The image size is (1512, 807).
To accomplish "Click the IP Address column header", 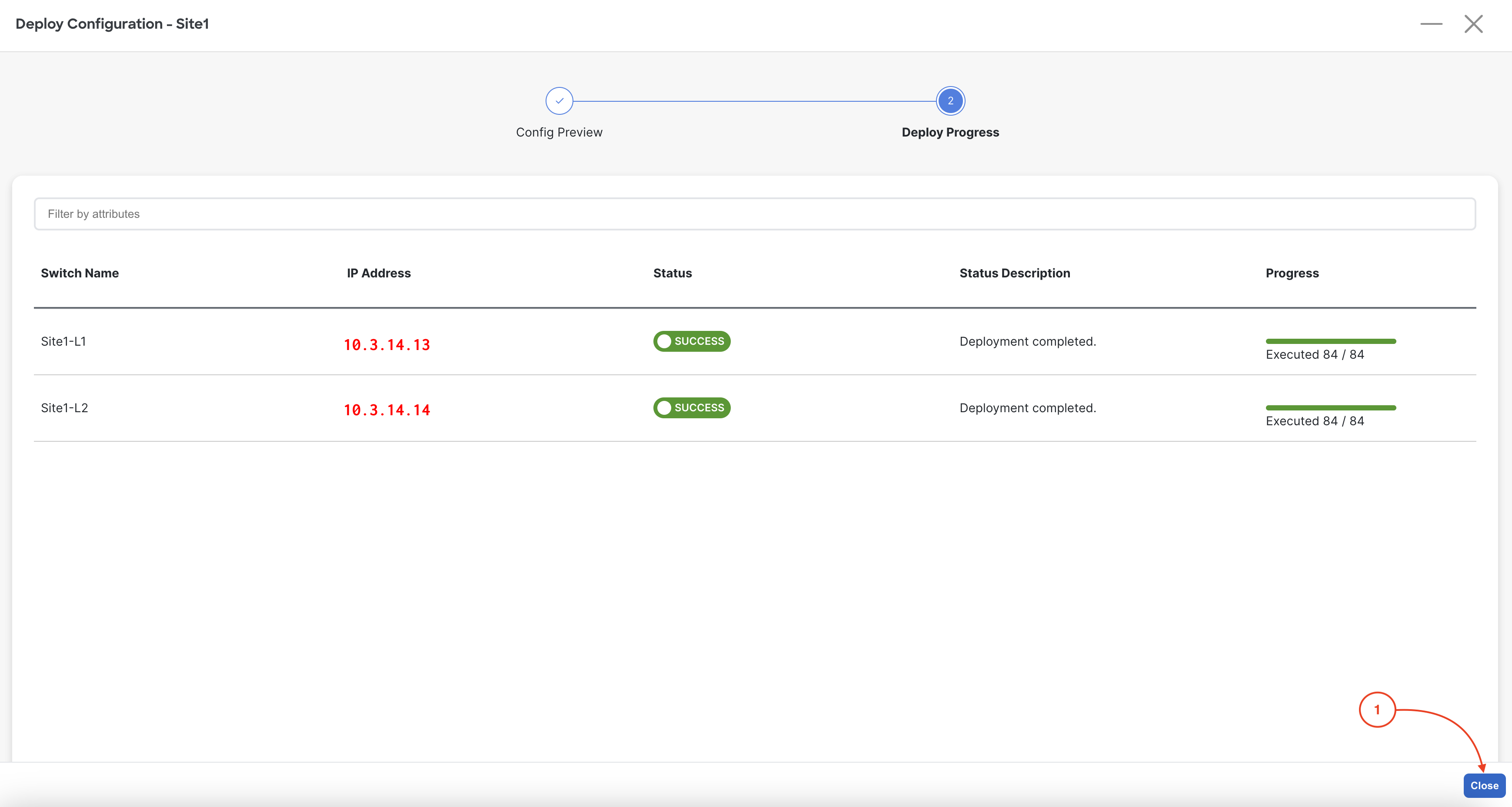I will (x=379, y=273).
